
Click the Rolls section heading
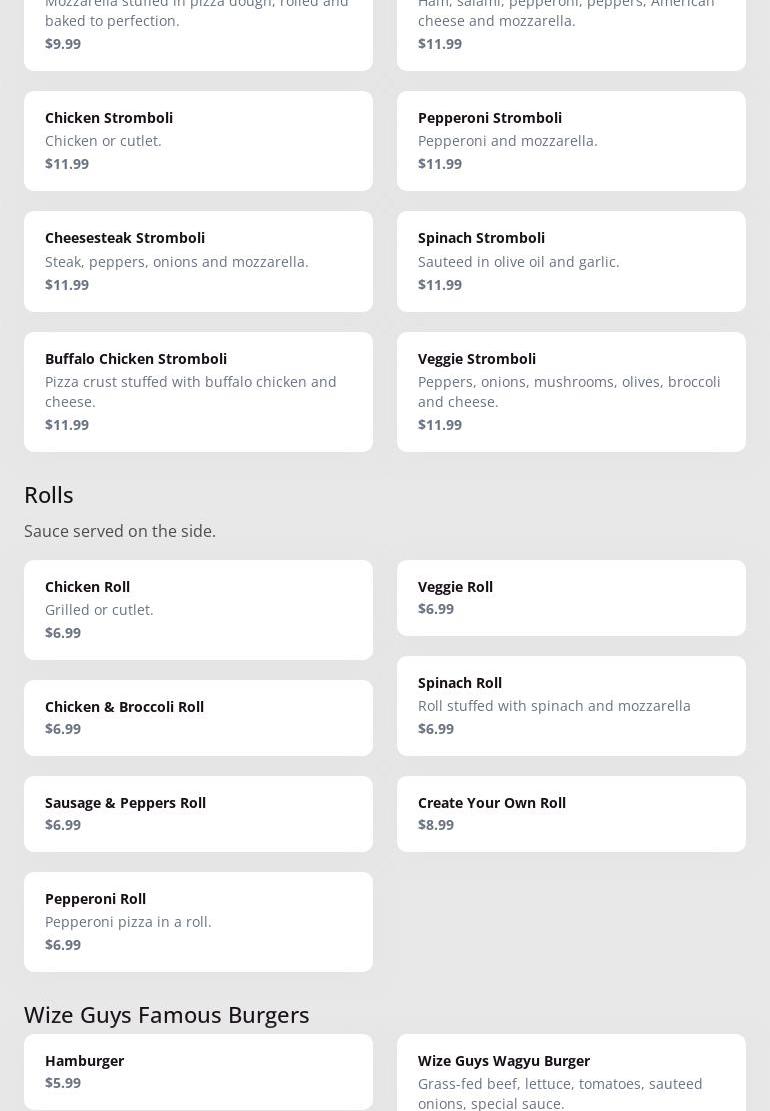click(49, 495)
